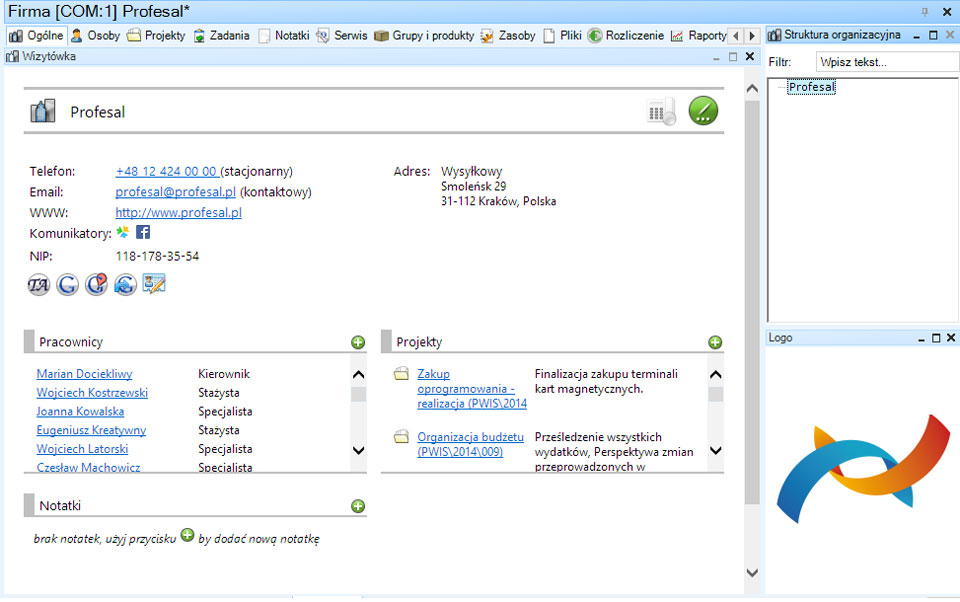The image size is (960, 602).
Task: Close the Wizytówka panel
Action: click(x=750, y=56)
